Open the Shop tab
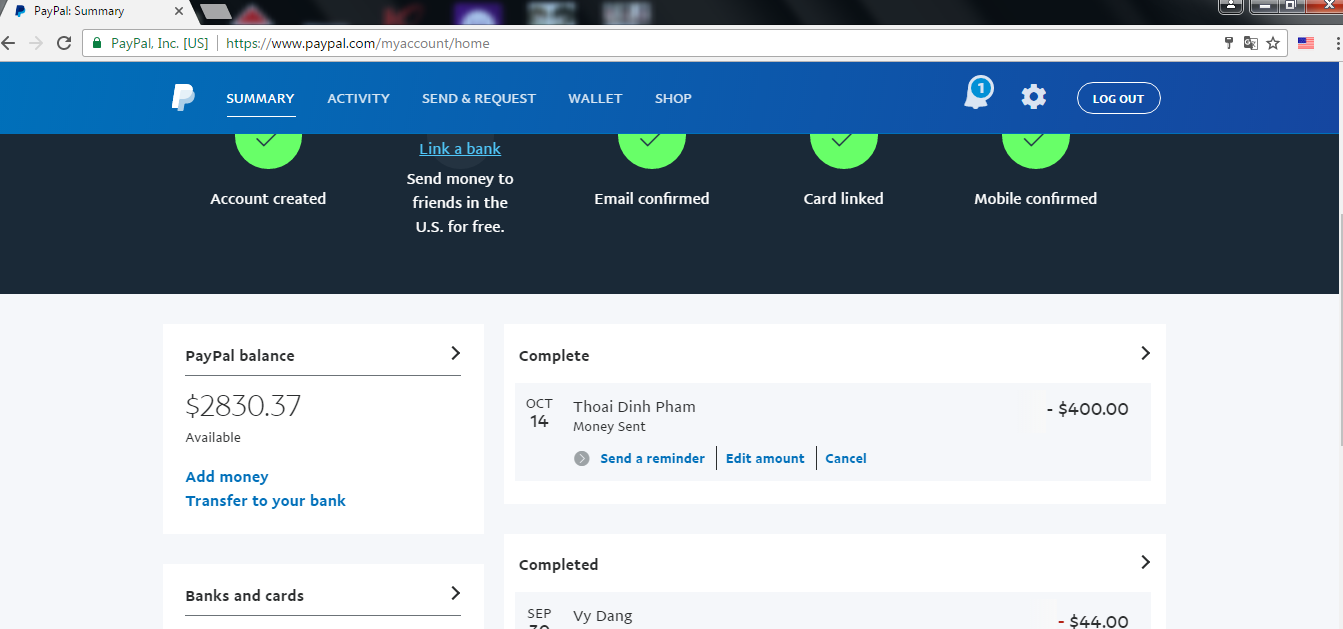 673,98
